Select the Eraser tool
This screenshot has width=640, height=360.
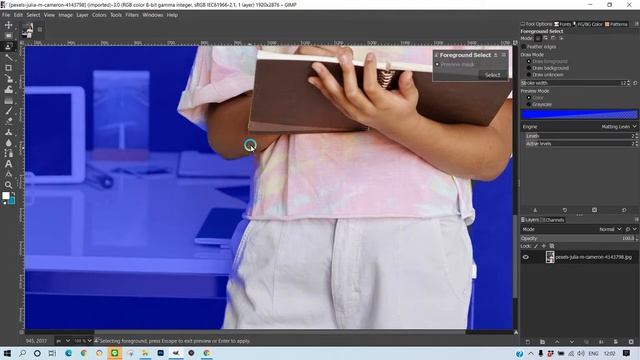8,121
